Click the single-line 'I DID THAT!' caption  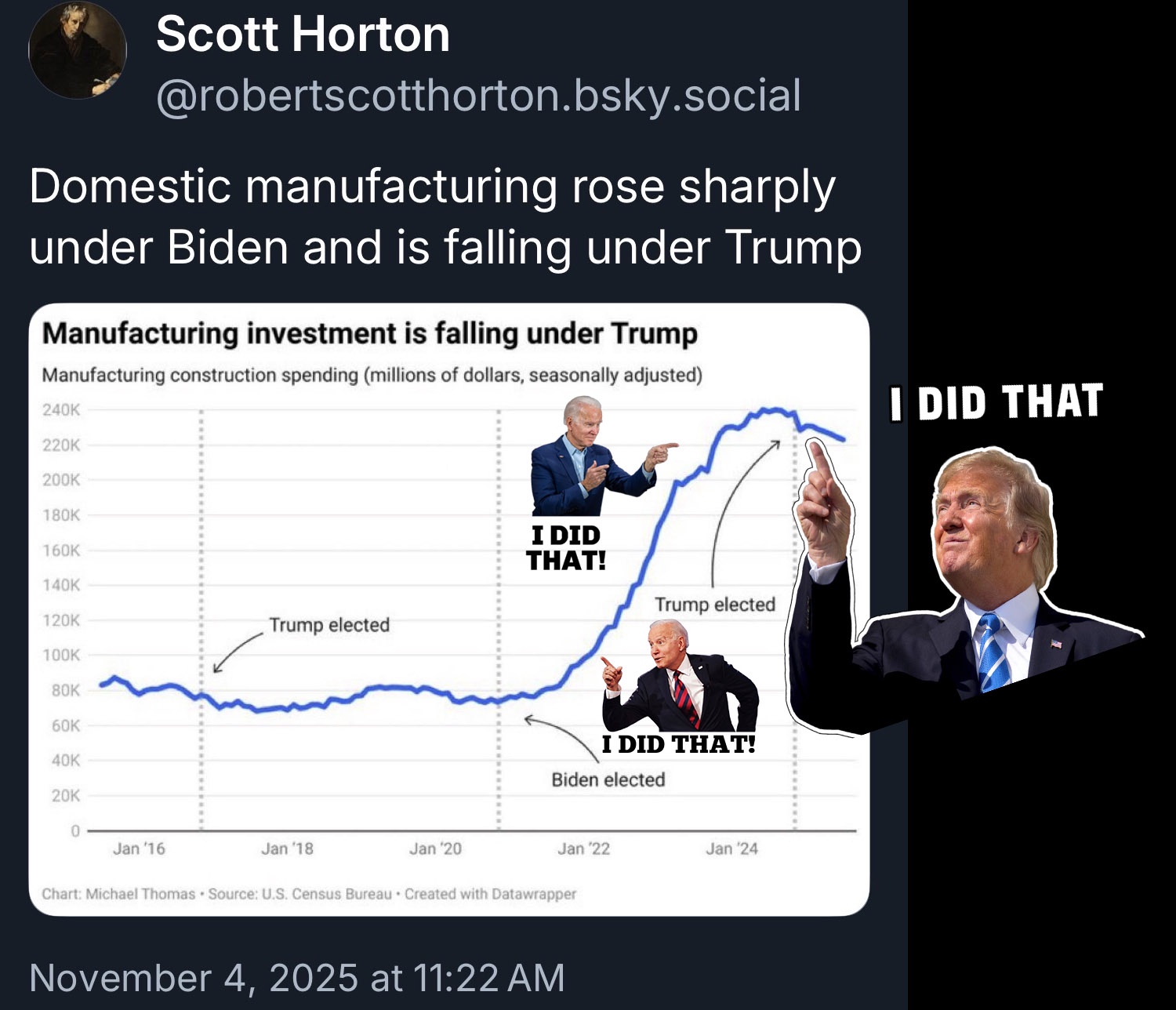point(678,744)
